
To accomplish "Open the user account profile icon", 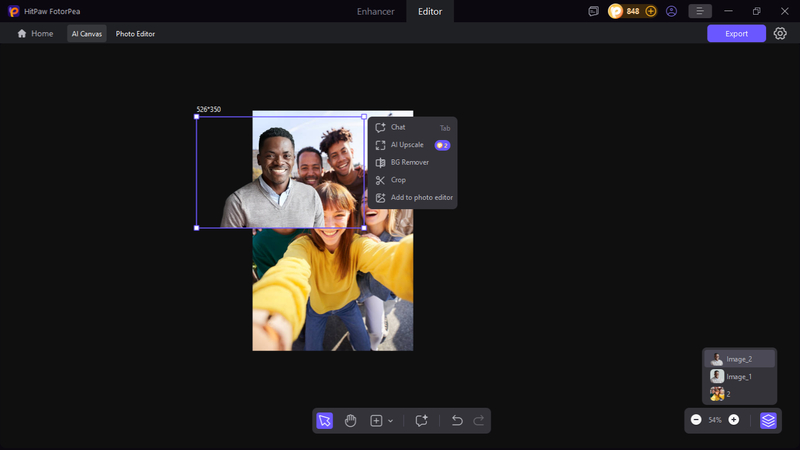I will point(671,11).
